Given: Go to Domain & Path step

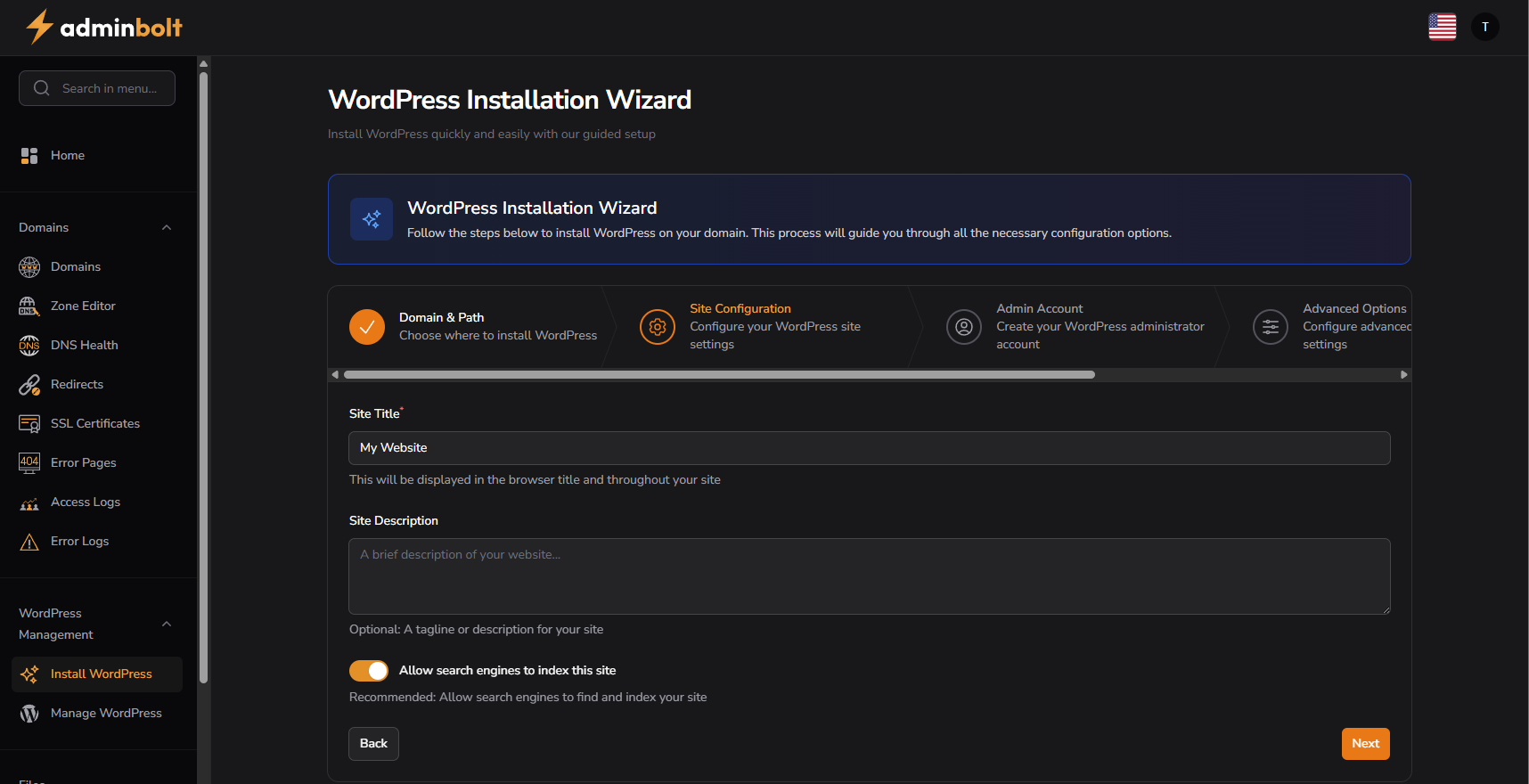Looking at the screenshot, I should 473,327.
